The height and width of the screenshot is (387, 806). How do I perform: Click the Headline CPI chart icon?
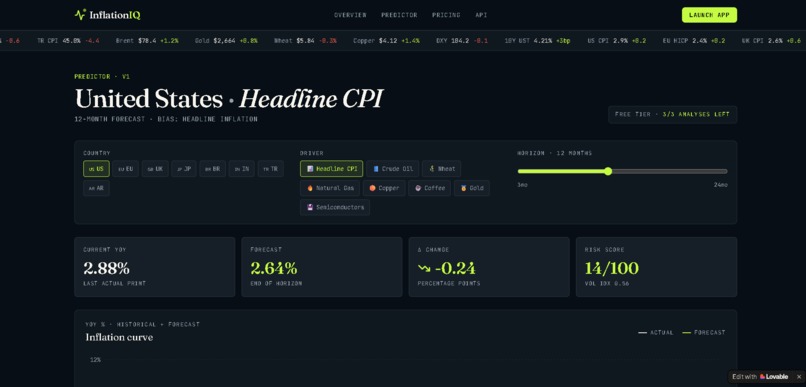tap(310, 169)
